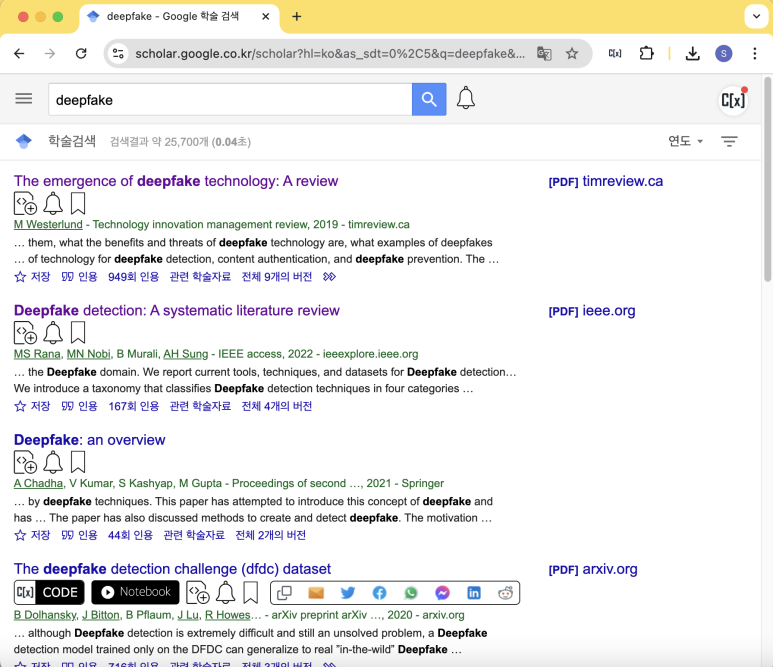Open CODE button for the dfdc dataset paper
This screenshot has height=667, width=773.
tap(49, 592)
